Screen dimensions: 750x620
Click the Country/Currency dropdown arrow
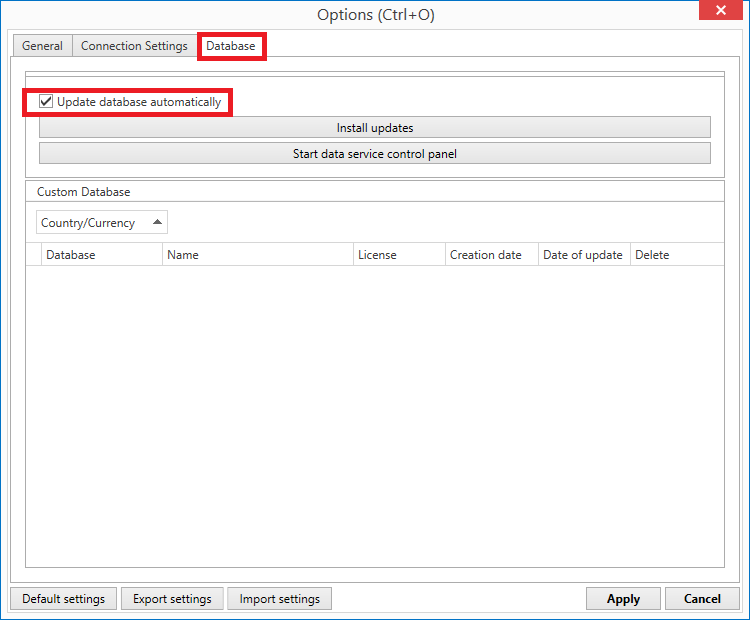[x=157, y=222]
